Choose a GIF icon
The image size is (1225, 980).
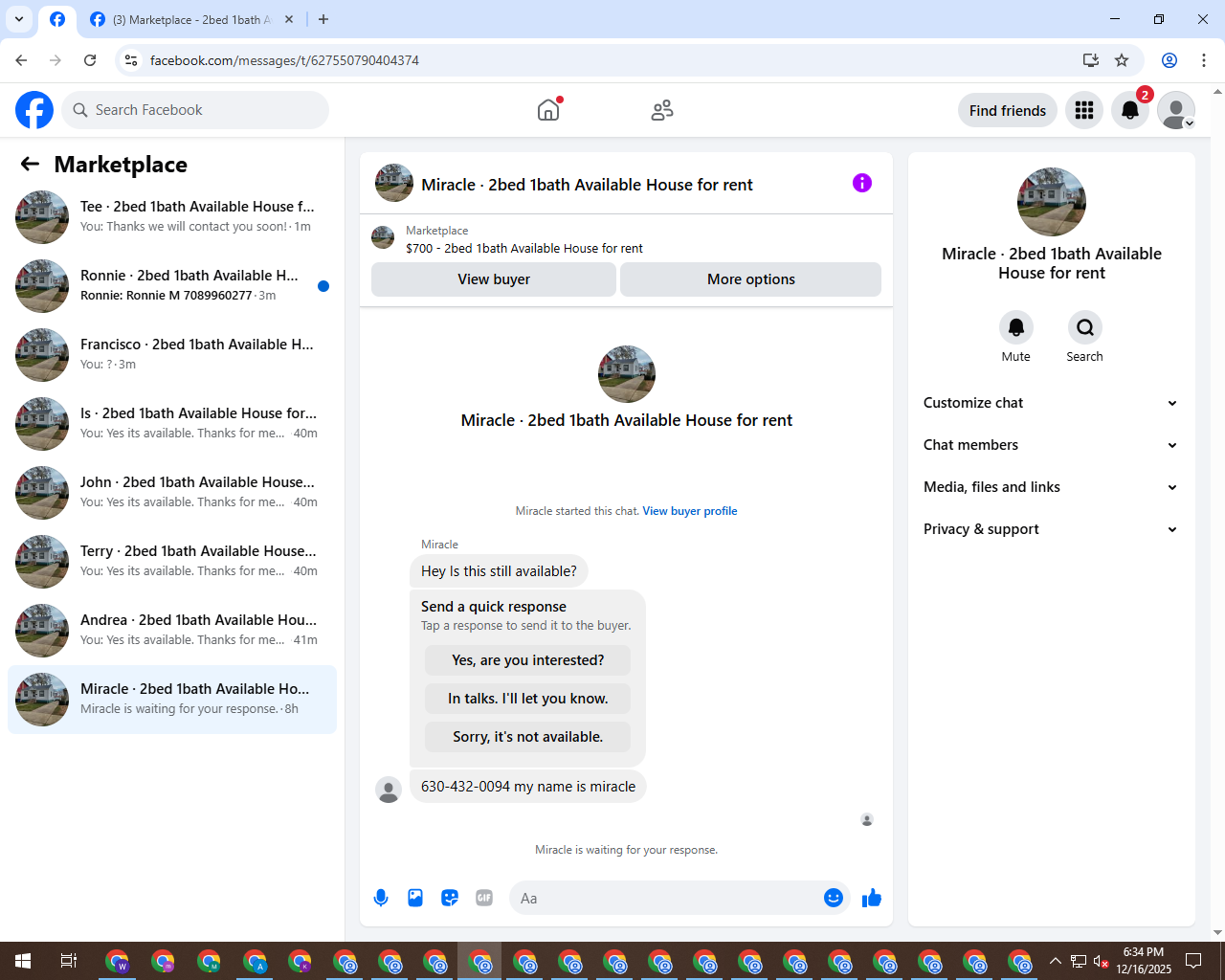click(484, 898)
